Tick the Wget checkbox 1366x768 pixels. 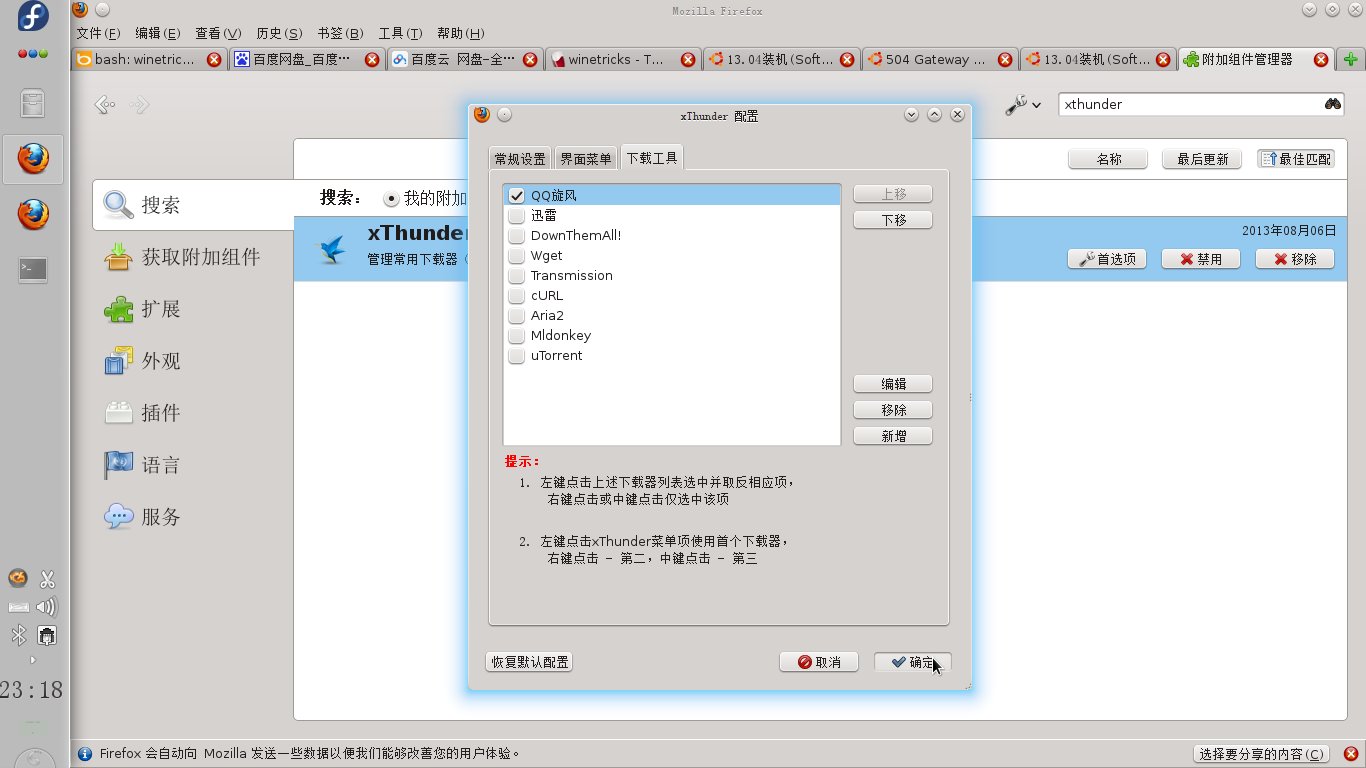click(517, 256)
